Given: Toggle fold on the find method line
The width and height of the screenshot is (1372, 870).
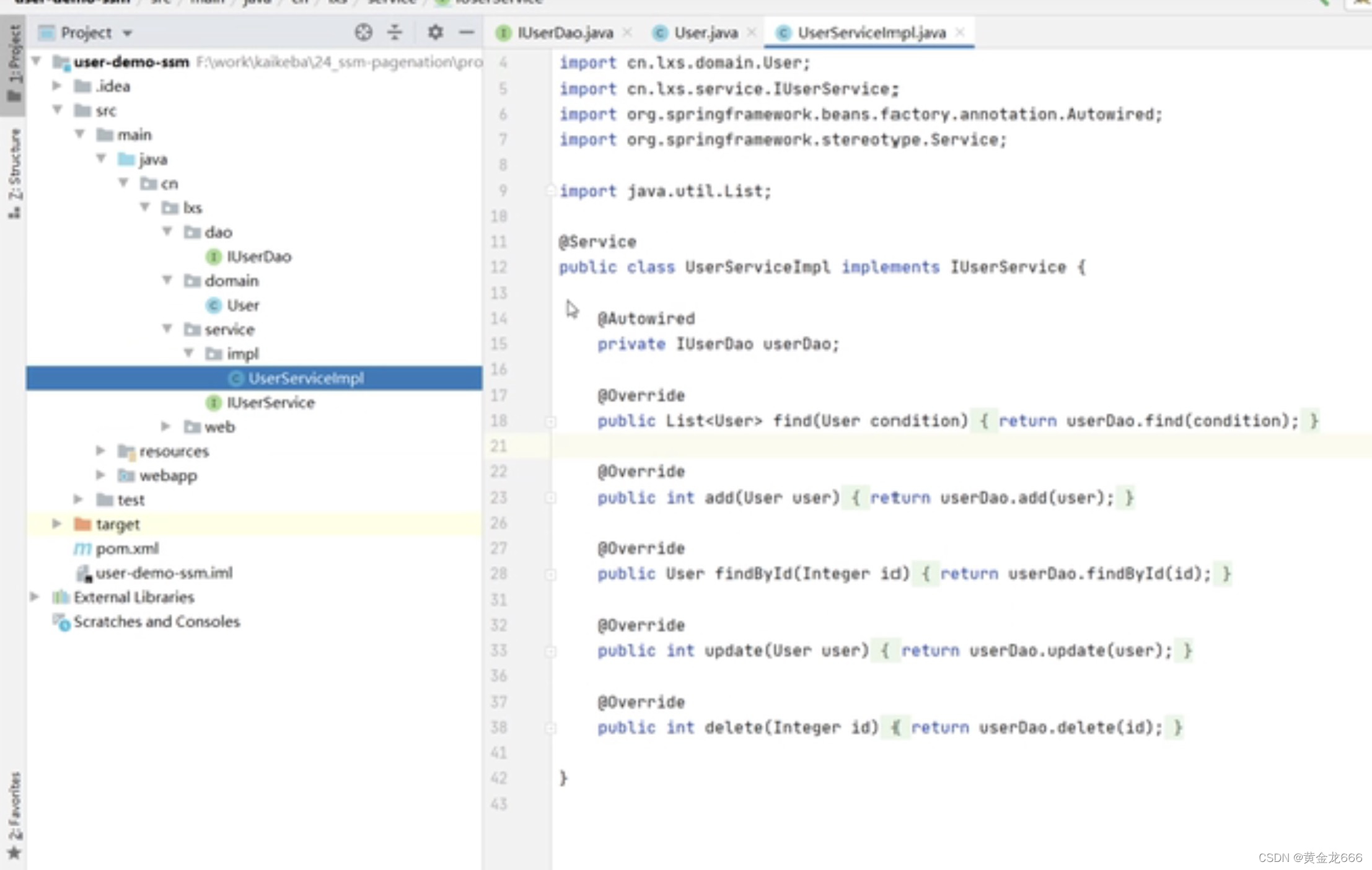Looking at the screenshot, I should click(550, 421).
